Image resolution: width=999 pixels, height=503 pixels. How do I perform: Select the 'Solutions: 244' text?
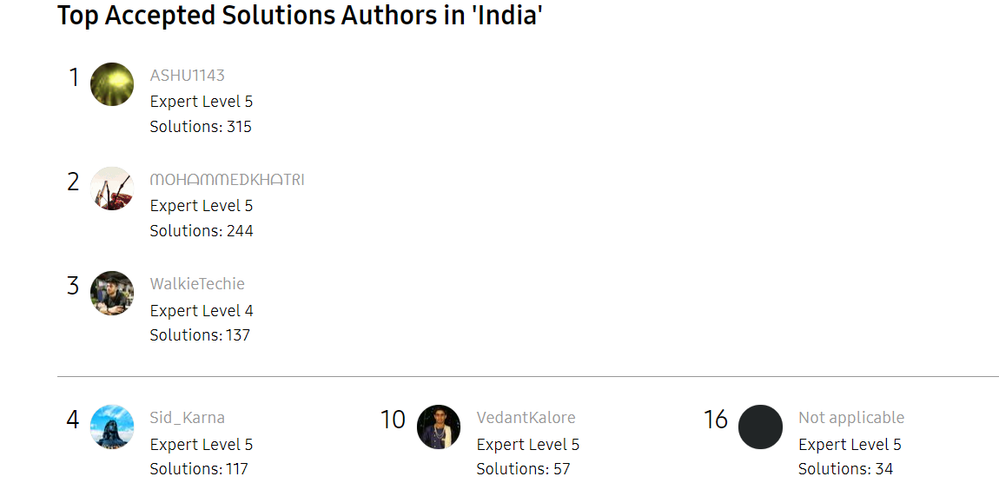point(201,231)
